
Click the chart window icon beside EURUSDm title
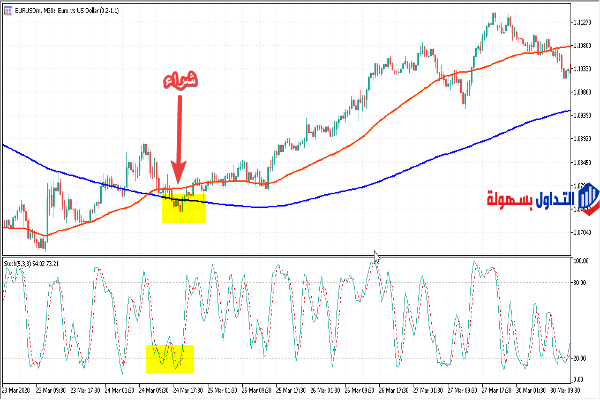(x=7, y=10)
